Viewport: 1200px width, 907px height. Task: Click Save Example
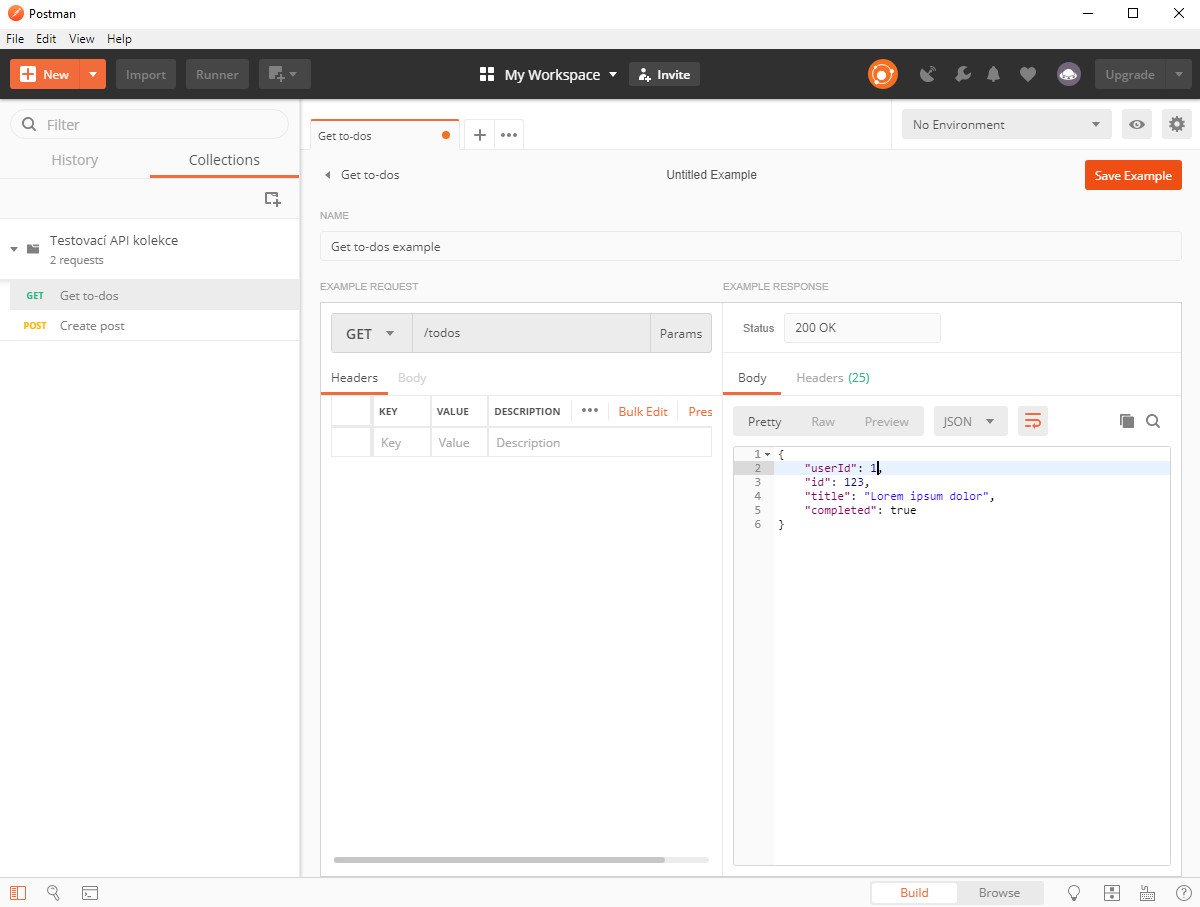(1133, 175)
